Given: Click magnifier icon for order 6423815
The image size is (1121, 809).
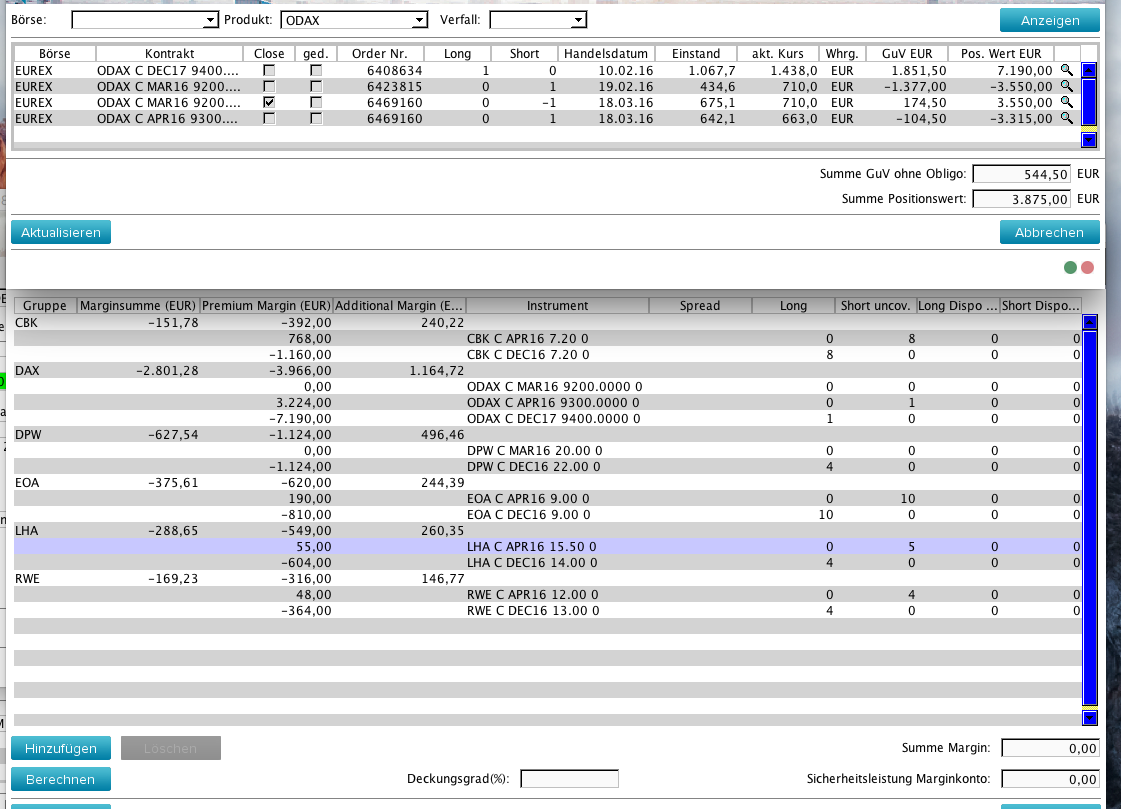Looking at the screenshot, I should pyautogui.click(x=1066, y=86).
